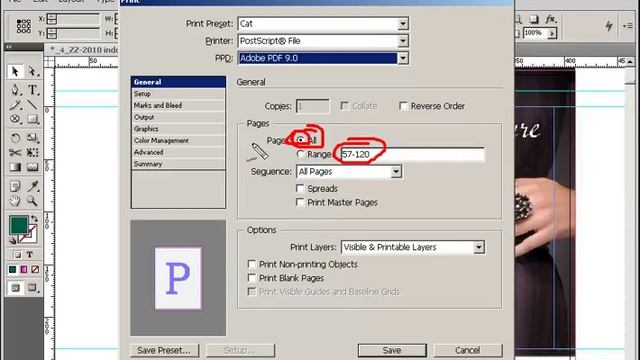Select the Gradient Feather tool
The height and width of the screenshot is (360, 640).
32,167
